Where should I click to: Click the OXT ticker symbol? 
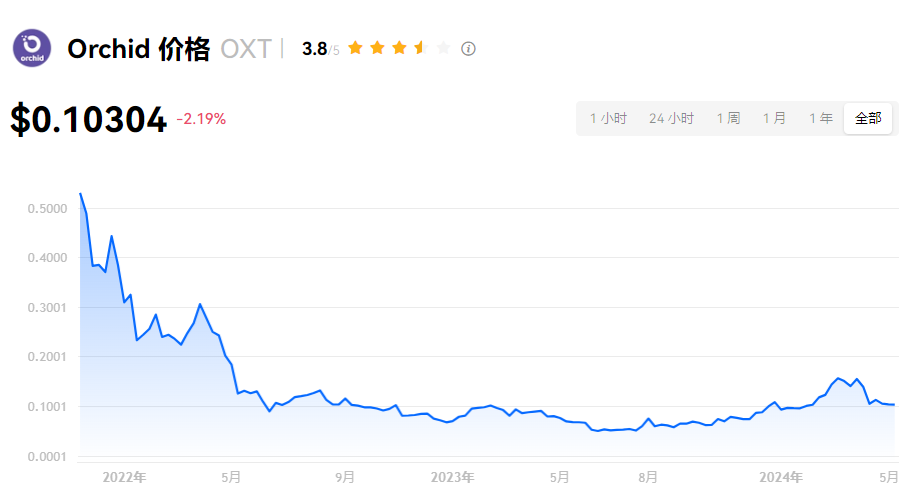click(x=245, y=49)
